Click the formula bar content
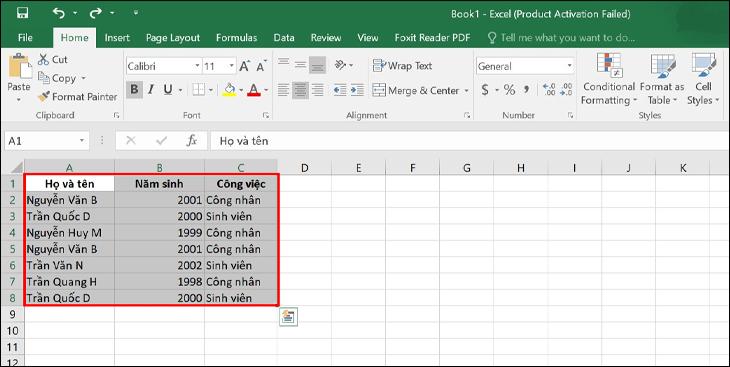This screenshot has height=367, width=730. tap(469, 141)
